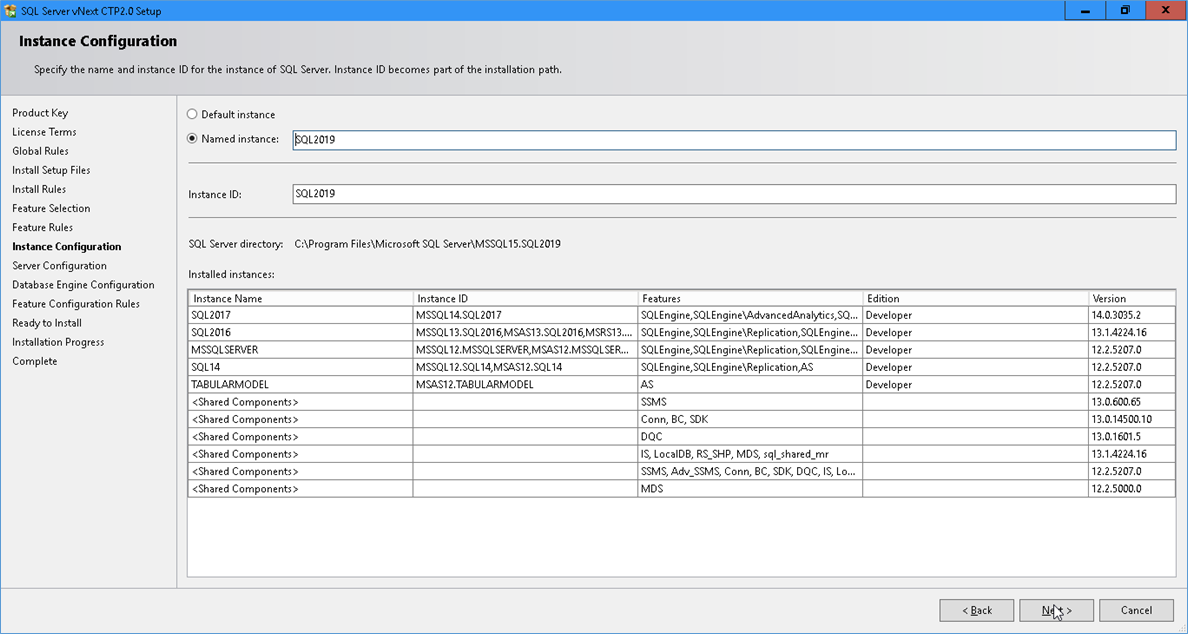Select the SQL2017 instance row
The width and height of the screenshot is (1188, 634).
click(x=682, y=315)
